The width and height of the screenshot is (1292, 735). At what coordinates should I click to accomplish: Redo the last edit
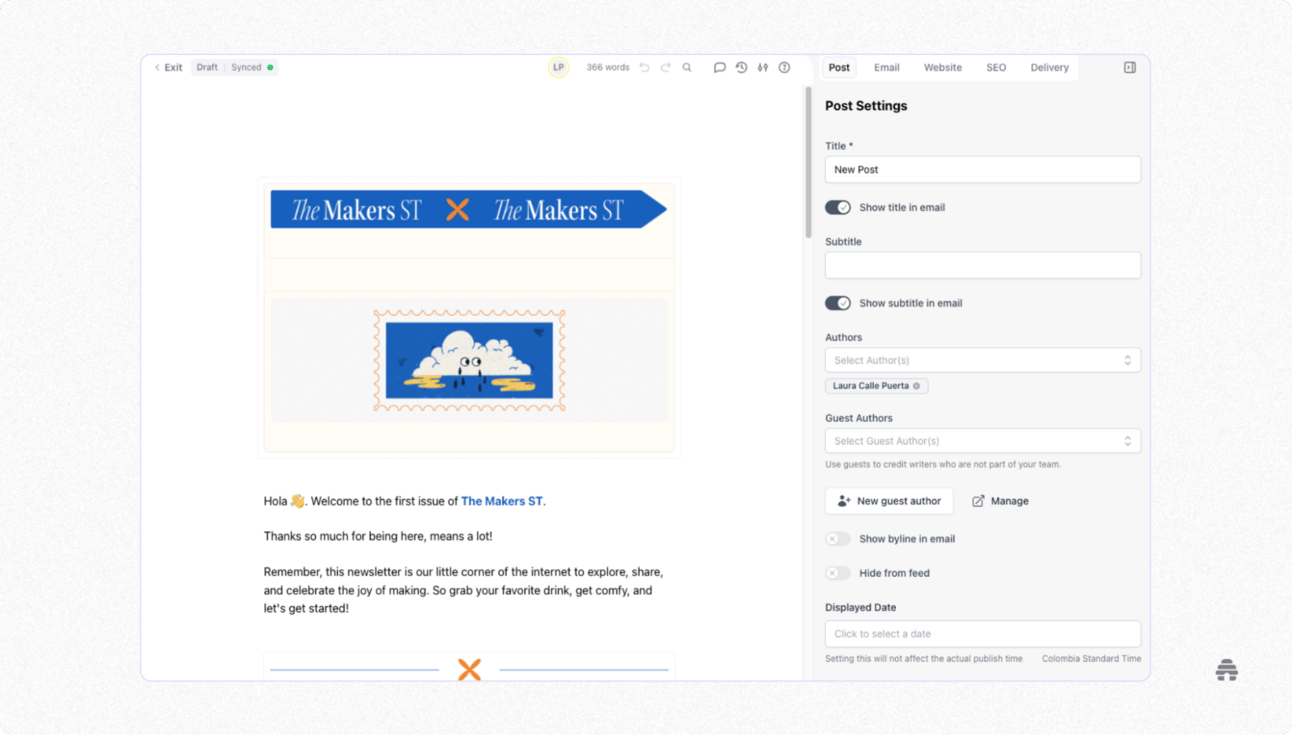tap(665, 67)
